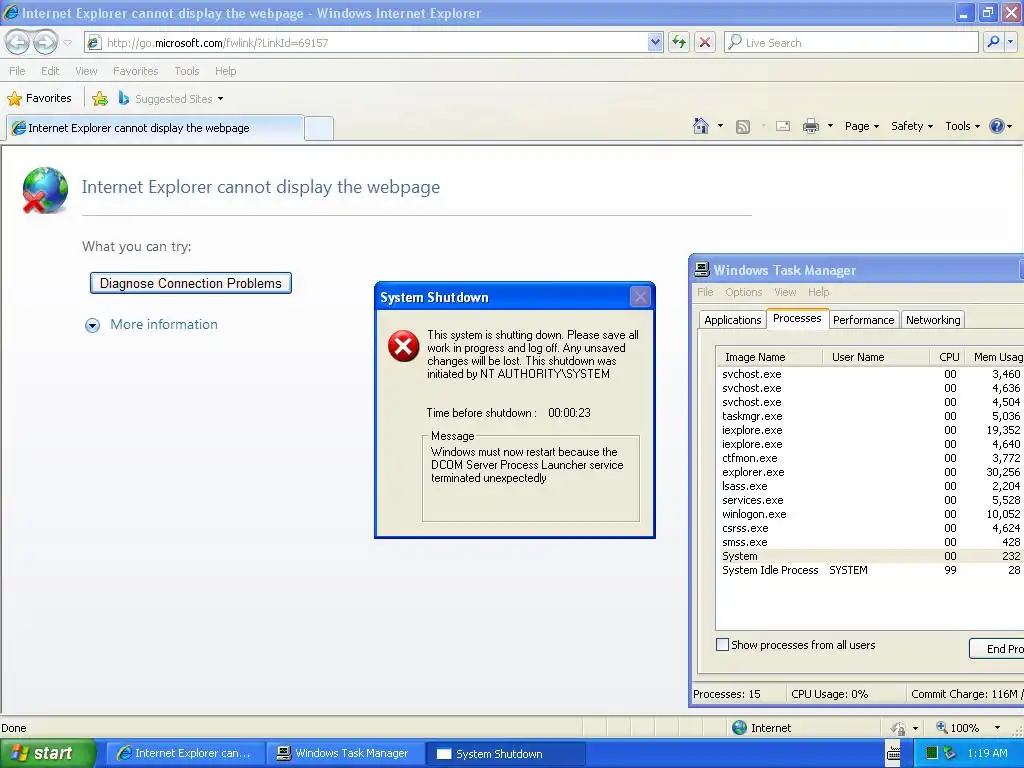Click the IE Forward navigation arrow
The height and width of the screenshot is (768, 1024).
tap(45, 42)
